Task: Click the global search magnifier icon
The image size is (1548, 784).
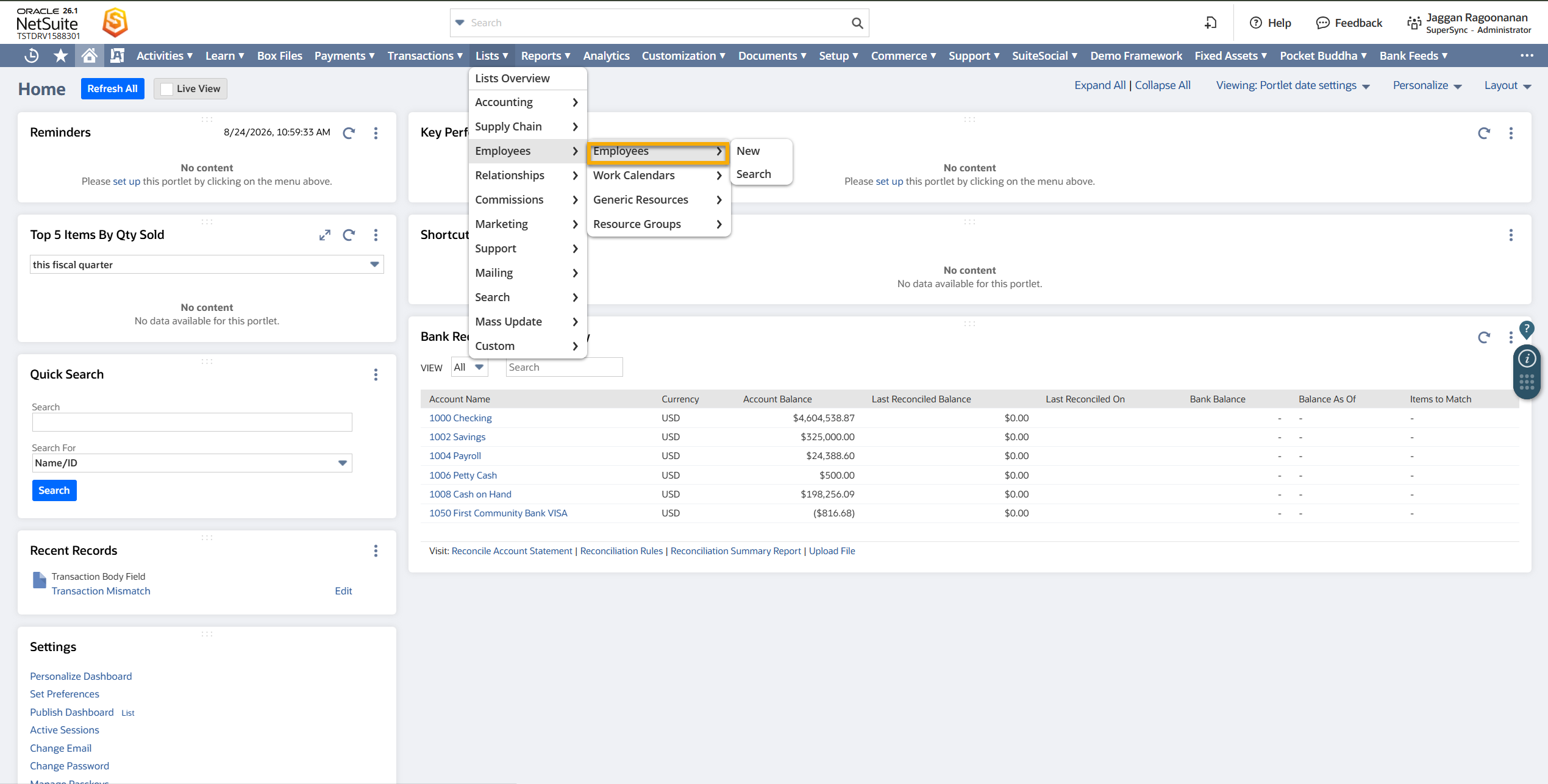Action: coord(857,23)
